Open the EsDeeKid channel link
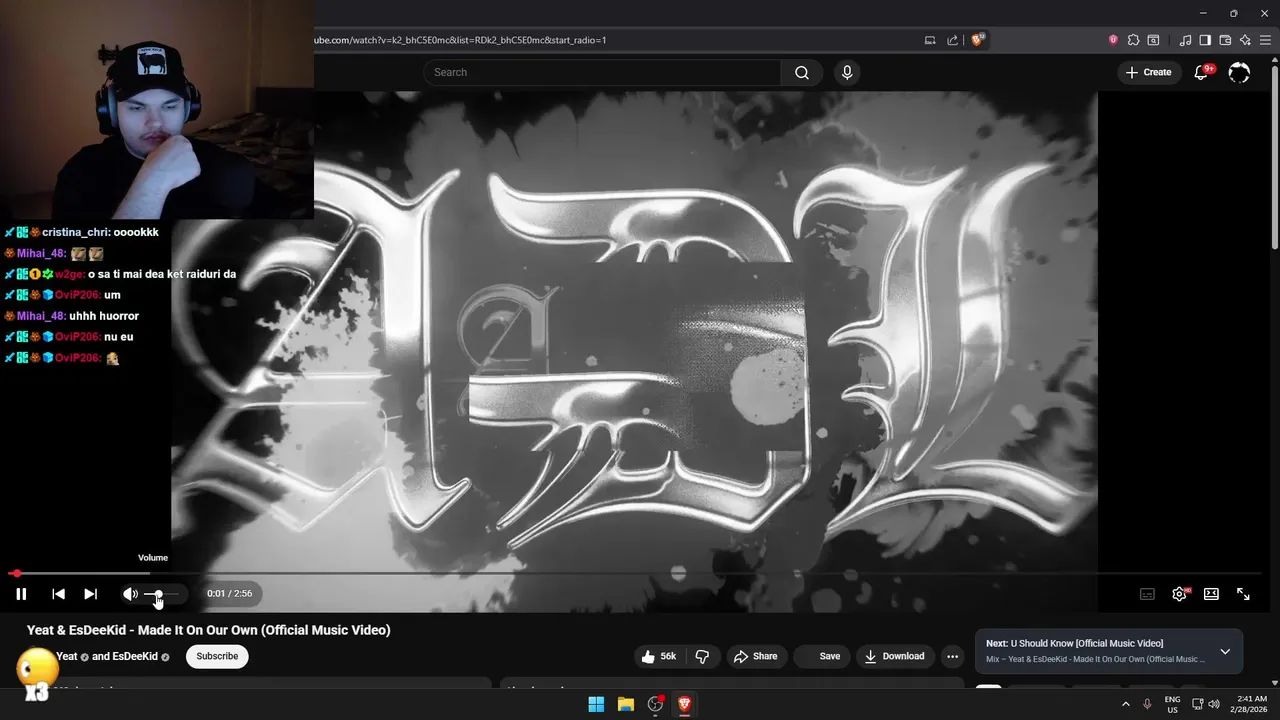This screenshot has height=720, width=1280. pyautogui.click(x=135, y=656)
